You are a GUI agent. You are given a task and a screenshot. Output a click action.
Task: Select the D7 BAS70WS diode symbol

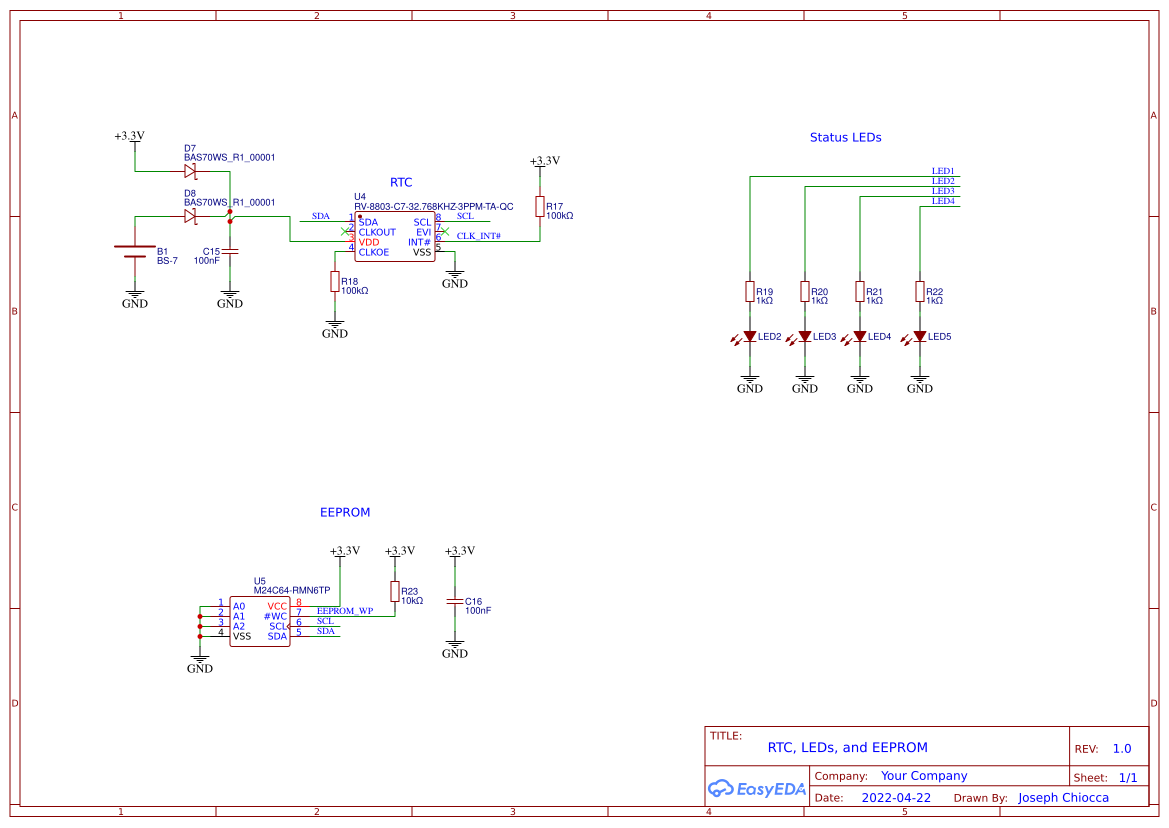click(x=190, y=171)
